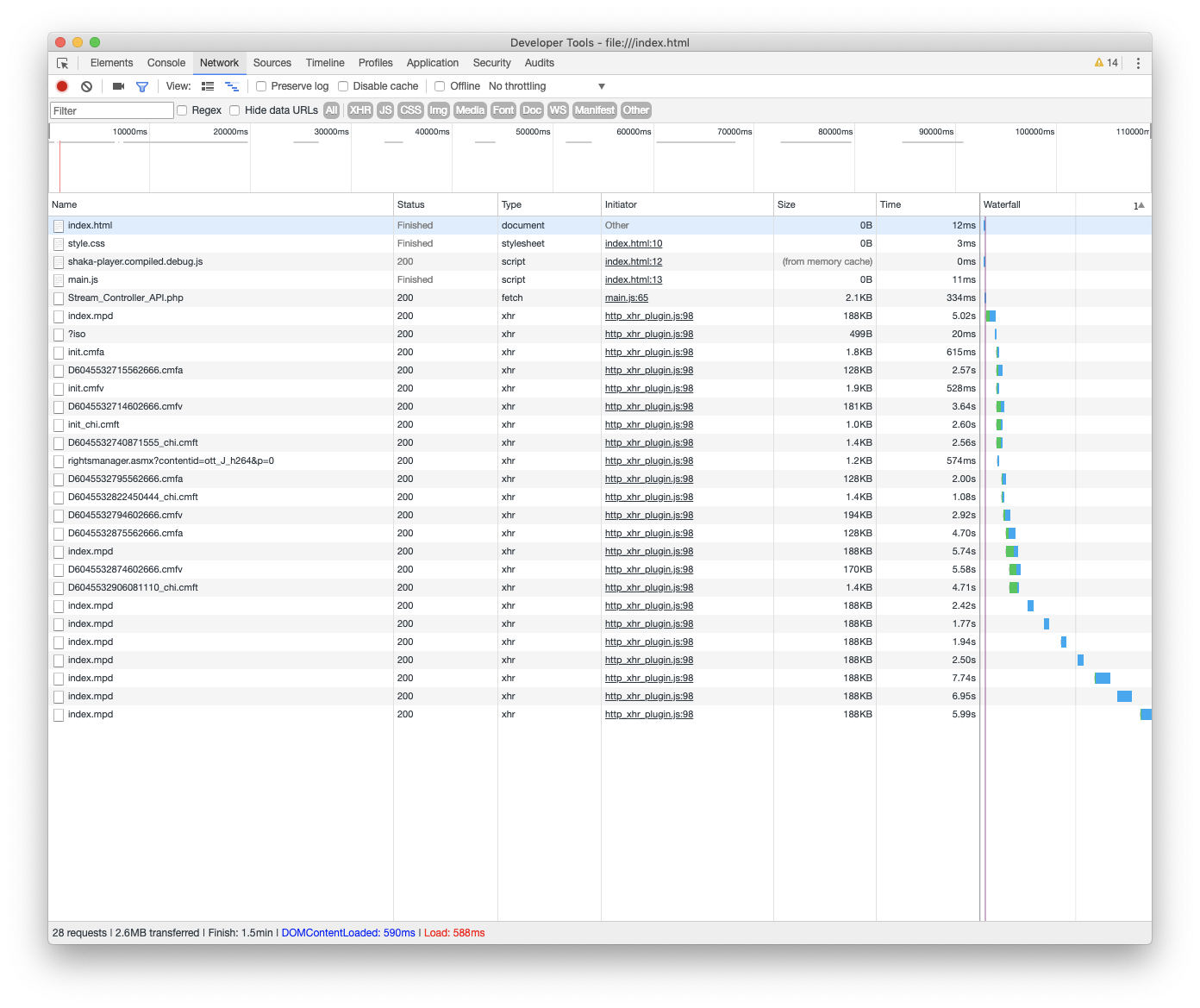Sort by the Name column header
Screen dimensions: 1200x1008
click(221, 205)
